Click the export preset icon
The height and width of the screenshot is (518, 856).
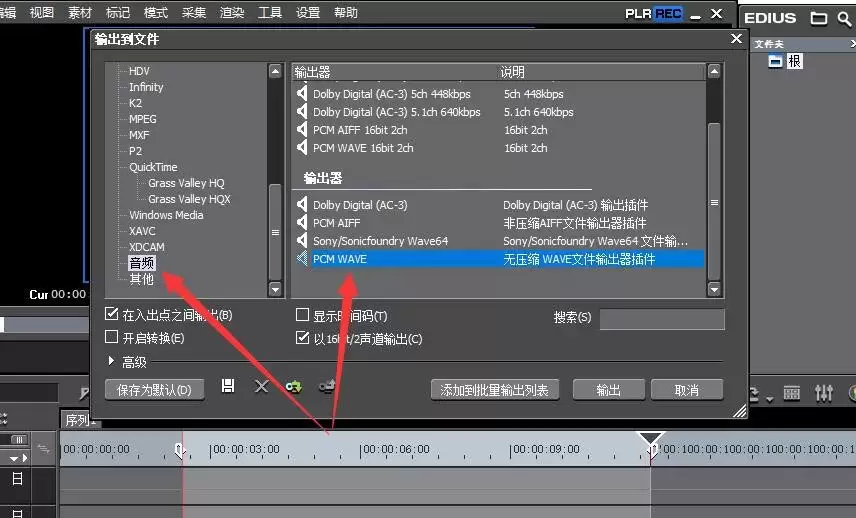[x=326, y=387]
